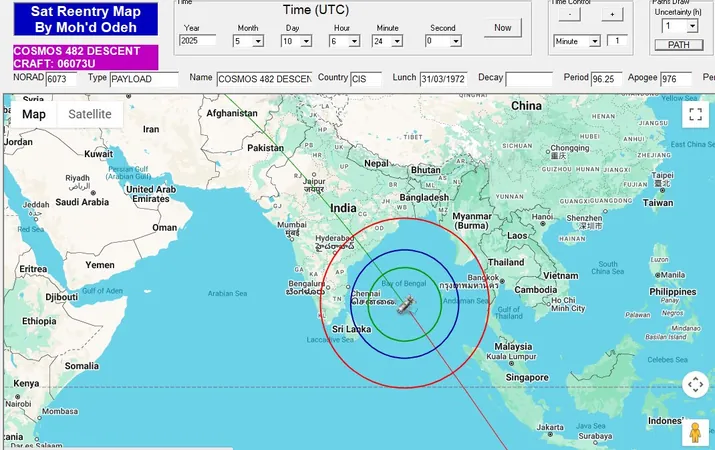Click the Country field showing CIS
This screenshot has width=715, height=450.
[366, 79]
